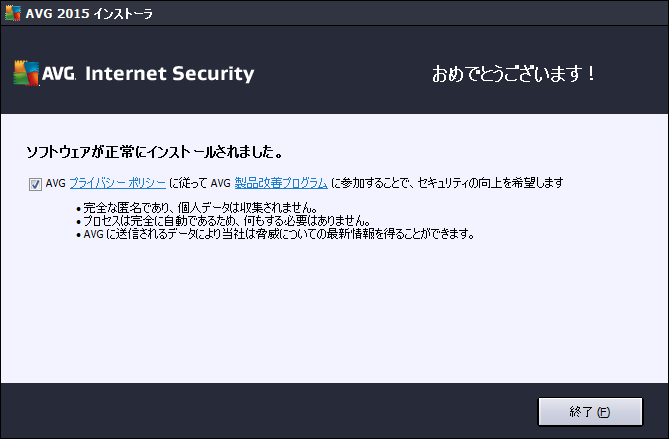
Task: Click the bullet about AVG に送信されるデータ
Action: pos(275,234)
